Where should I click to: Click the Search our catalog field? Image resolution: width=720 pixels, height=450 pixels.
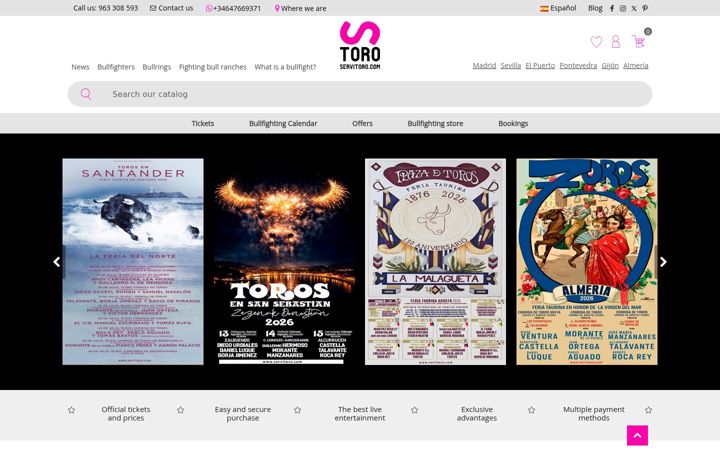click(360, 94)
